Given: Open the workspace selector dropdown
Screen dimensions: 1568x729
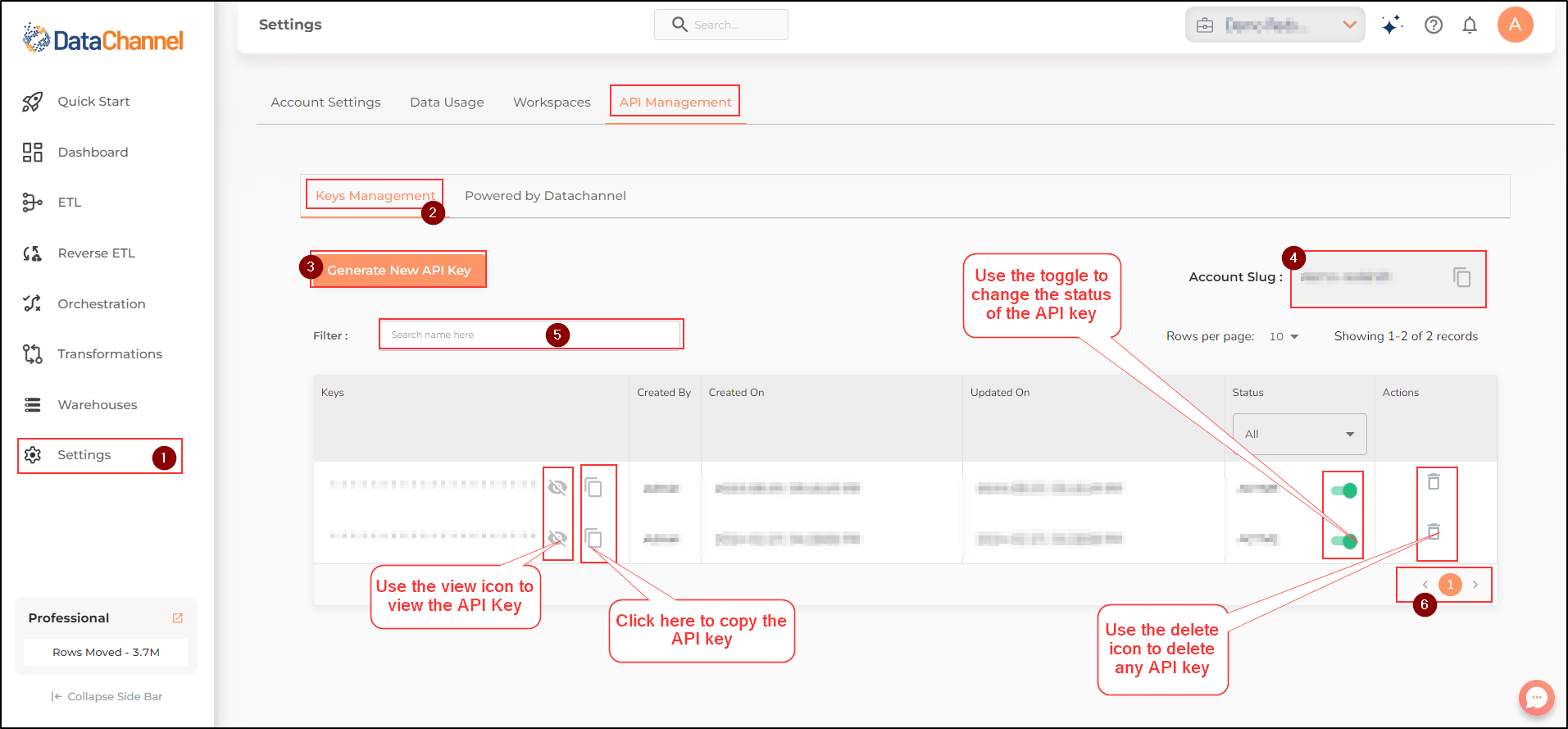Looking at the screenshot, I should coord(1275,25).
